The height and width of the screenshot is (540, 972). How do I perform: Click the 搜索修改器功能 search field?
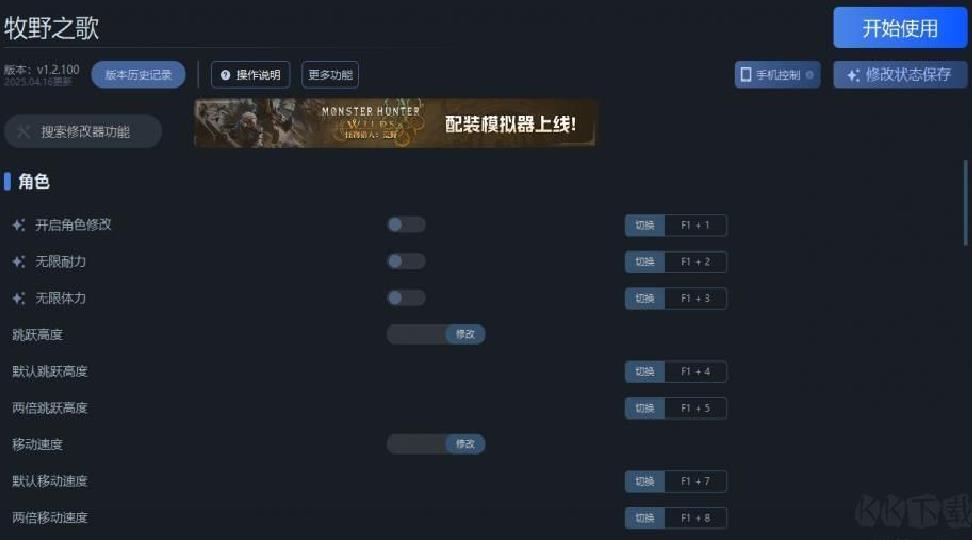83,131
